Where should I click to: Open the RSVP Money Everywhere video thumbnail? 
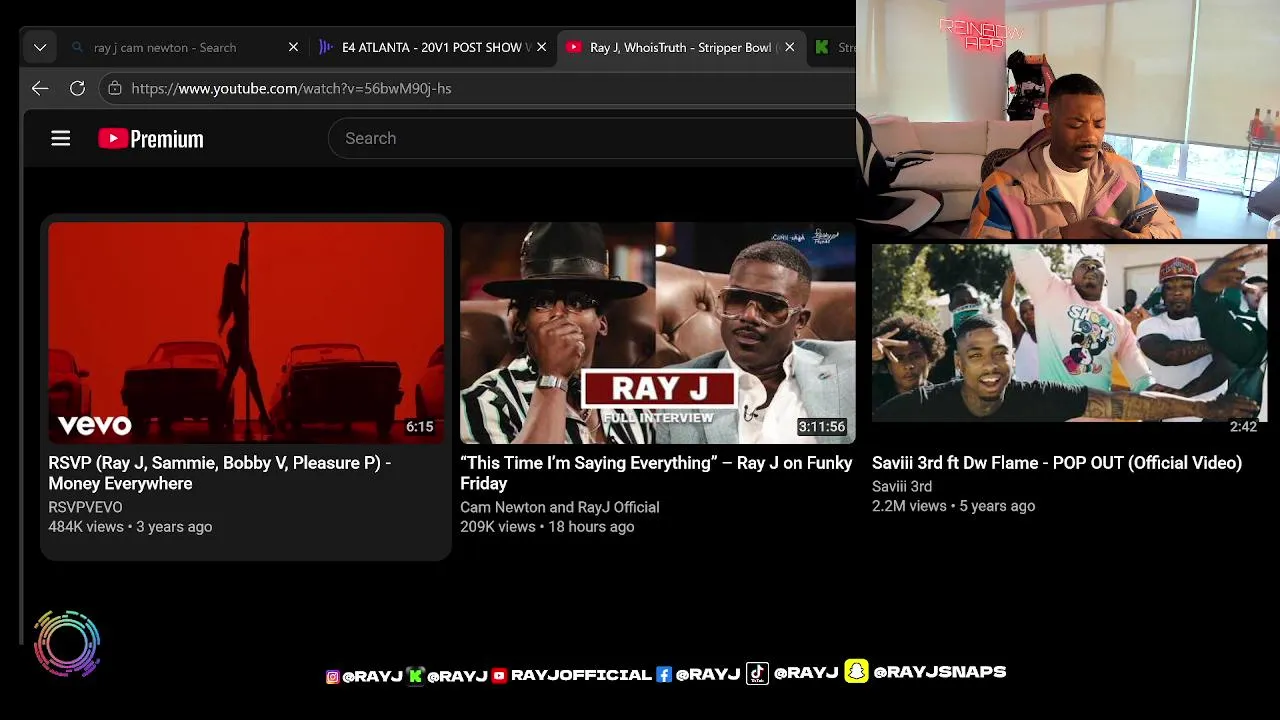246,332
